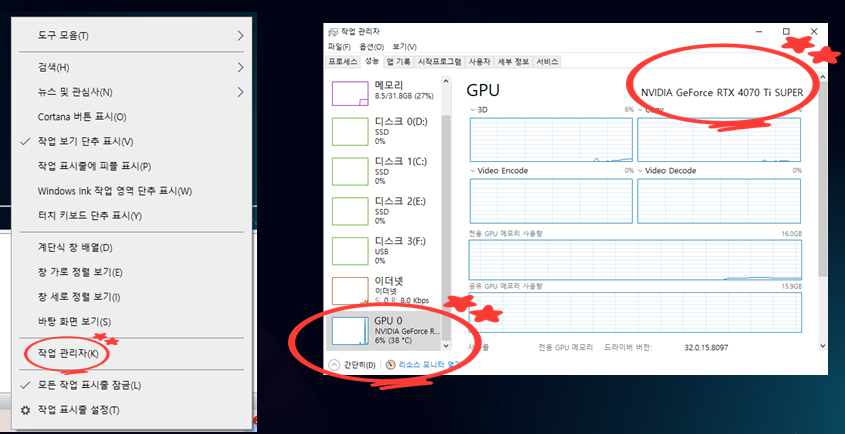This screenshot has width=845, height=434.
Task: Open 작업 관리자(K) from the context menu
Action: pyautogui.click(x=131, y=354)
